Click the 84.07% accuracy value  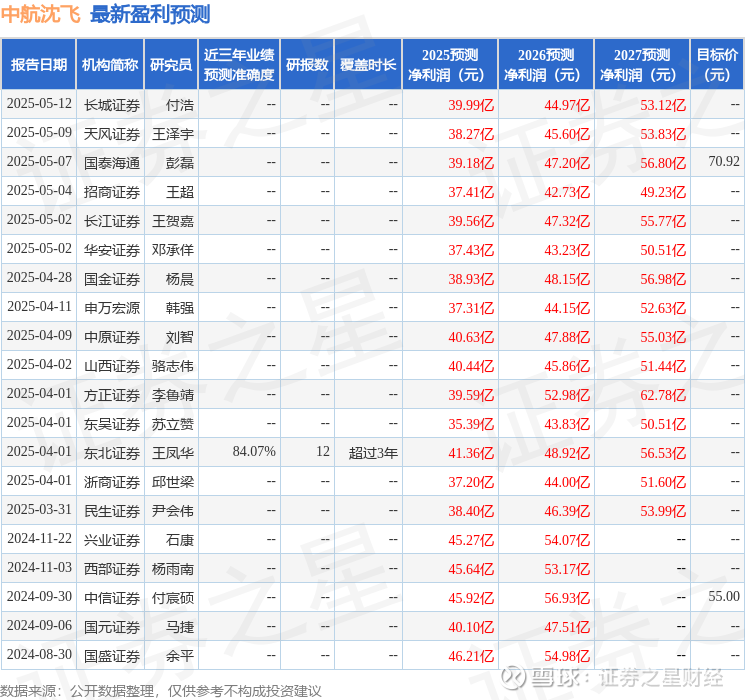254,451
